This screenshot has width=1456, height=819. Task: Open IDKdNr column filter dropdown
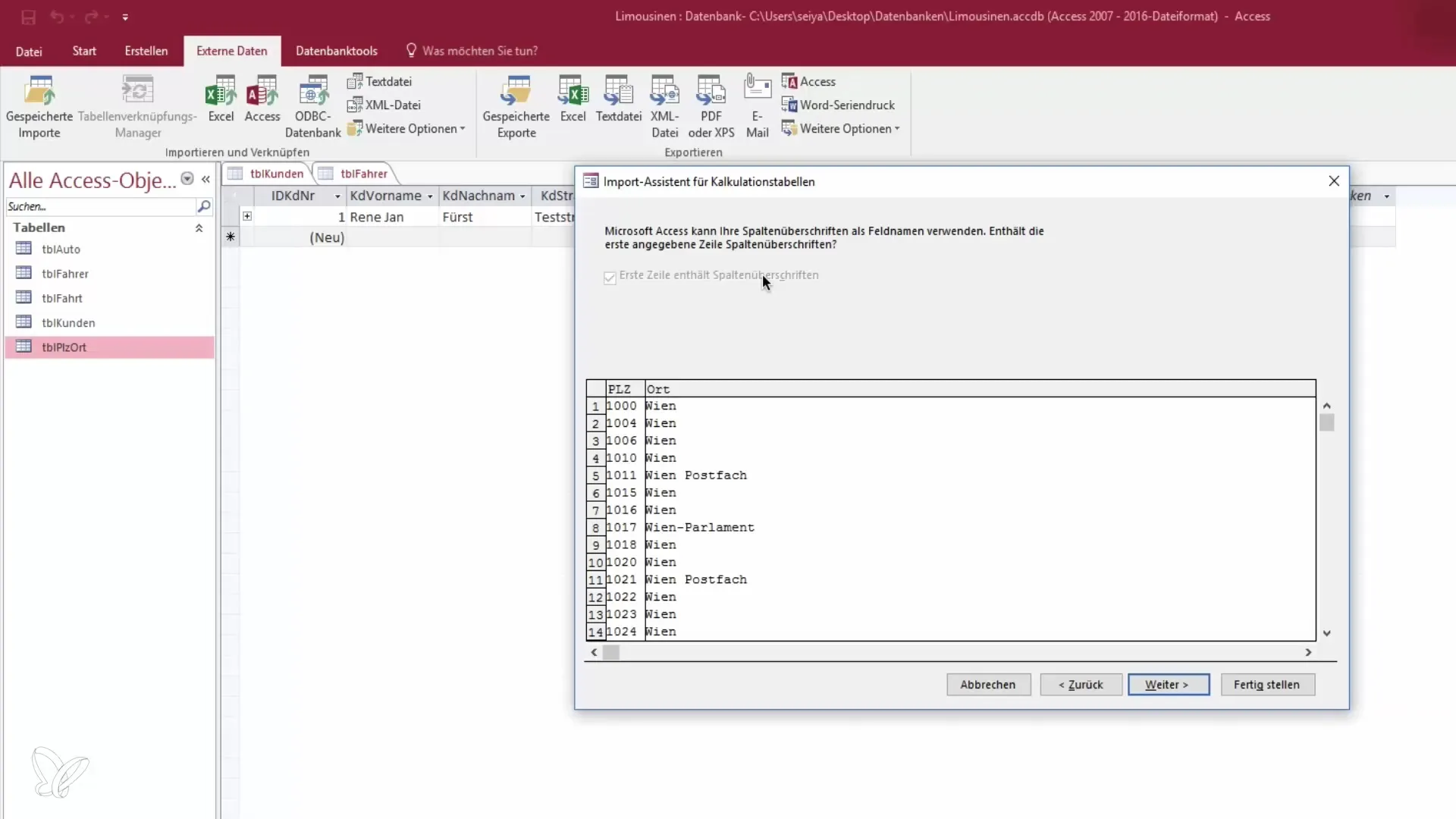coord(337,196)
